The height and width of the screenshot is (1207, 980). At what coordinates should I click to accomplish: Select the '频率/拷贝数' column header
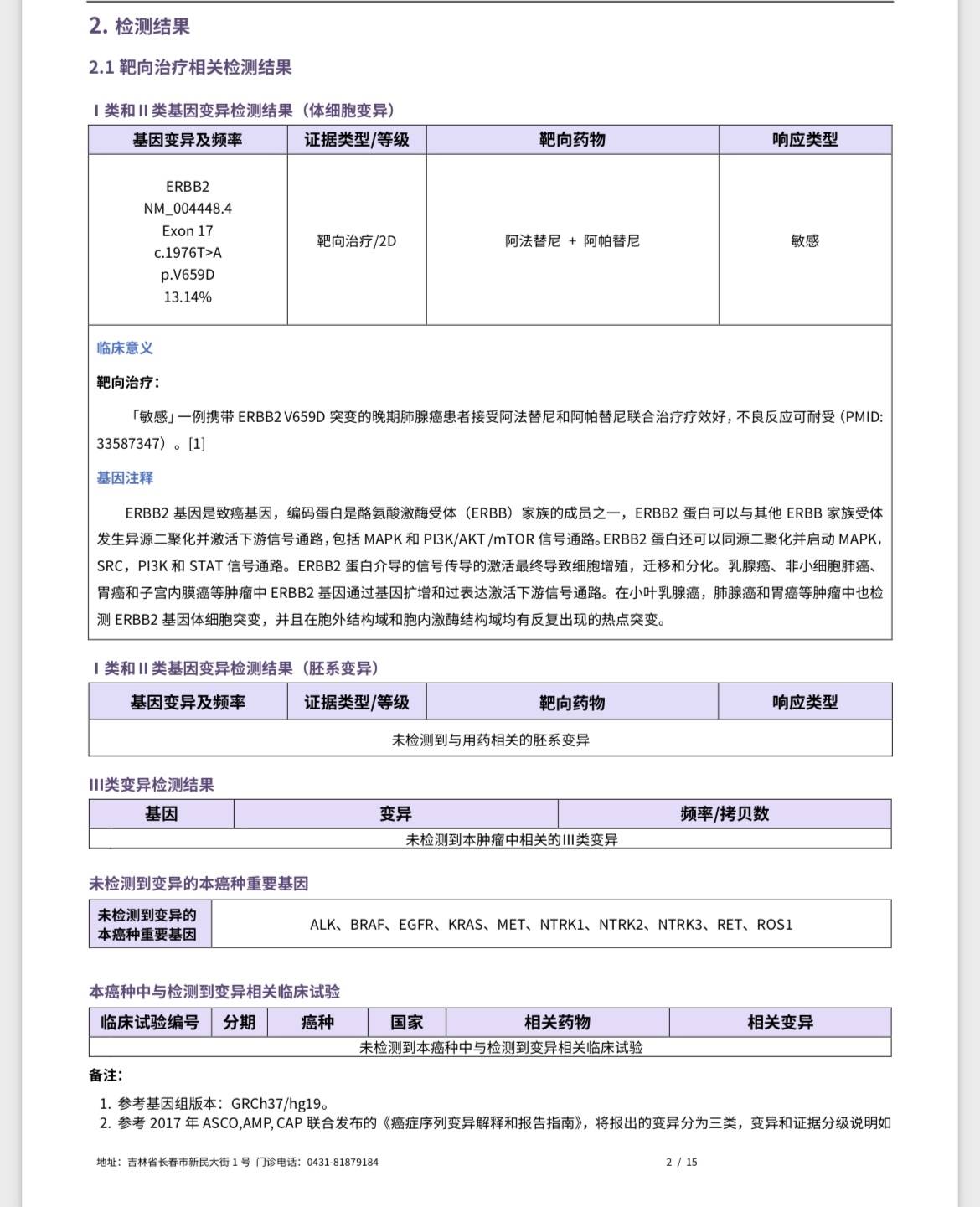[725, 813]
